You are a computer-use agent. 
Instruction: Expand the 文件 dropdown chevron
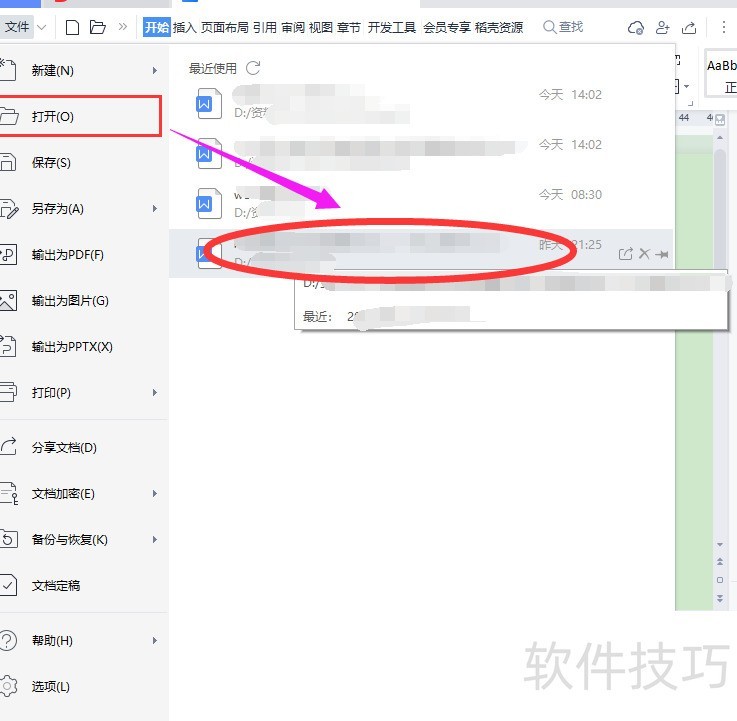pos(42,28)
